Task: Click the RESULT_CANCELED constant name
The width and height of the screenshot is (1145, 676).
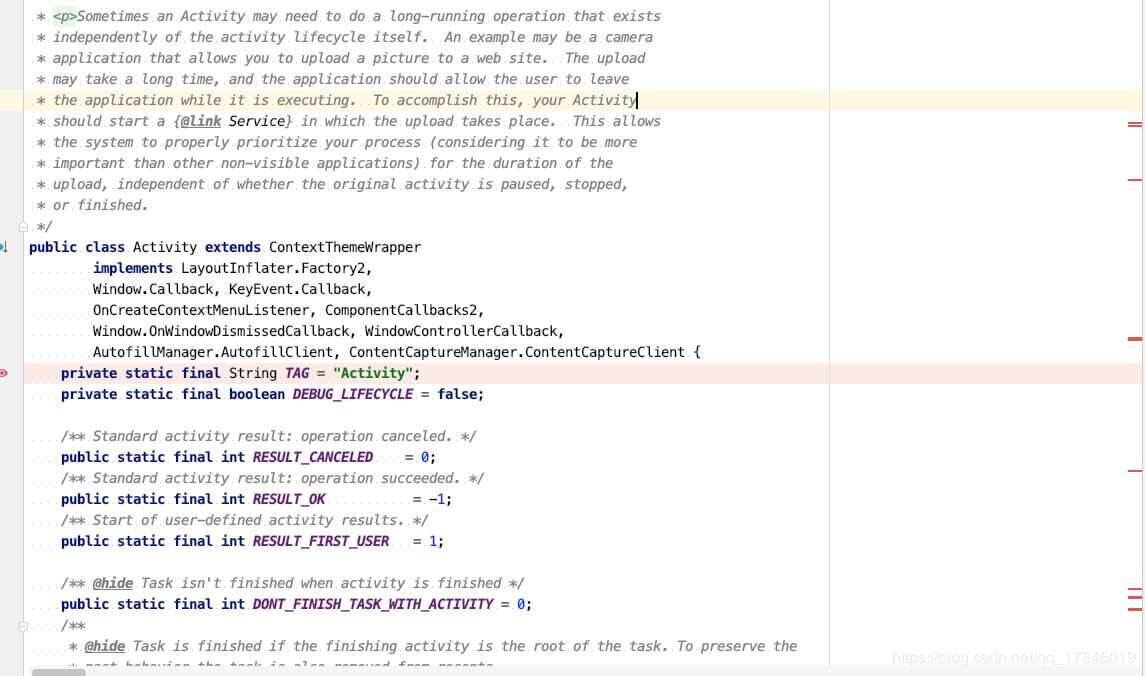Action: pos(313,458)
